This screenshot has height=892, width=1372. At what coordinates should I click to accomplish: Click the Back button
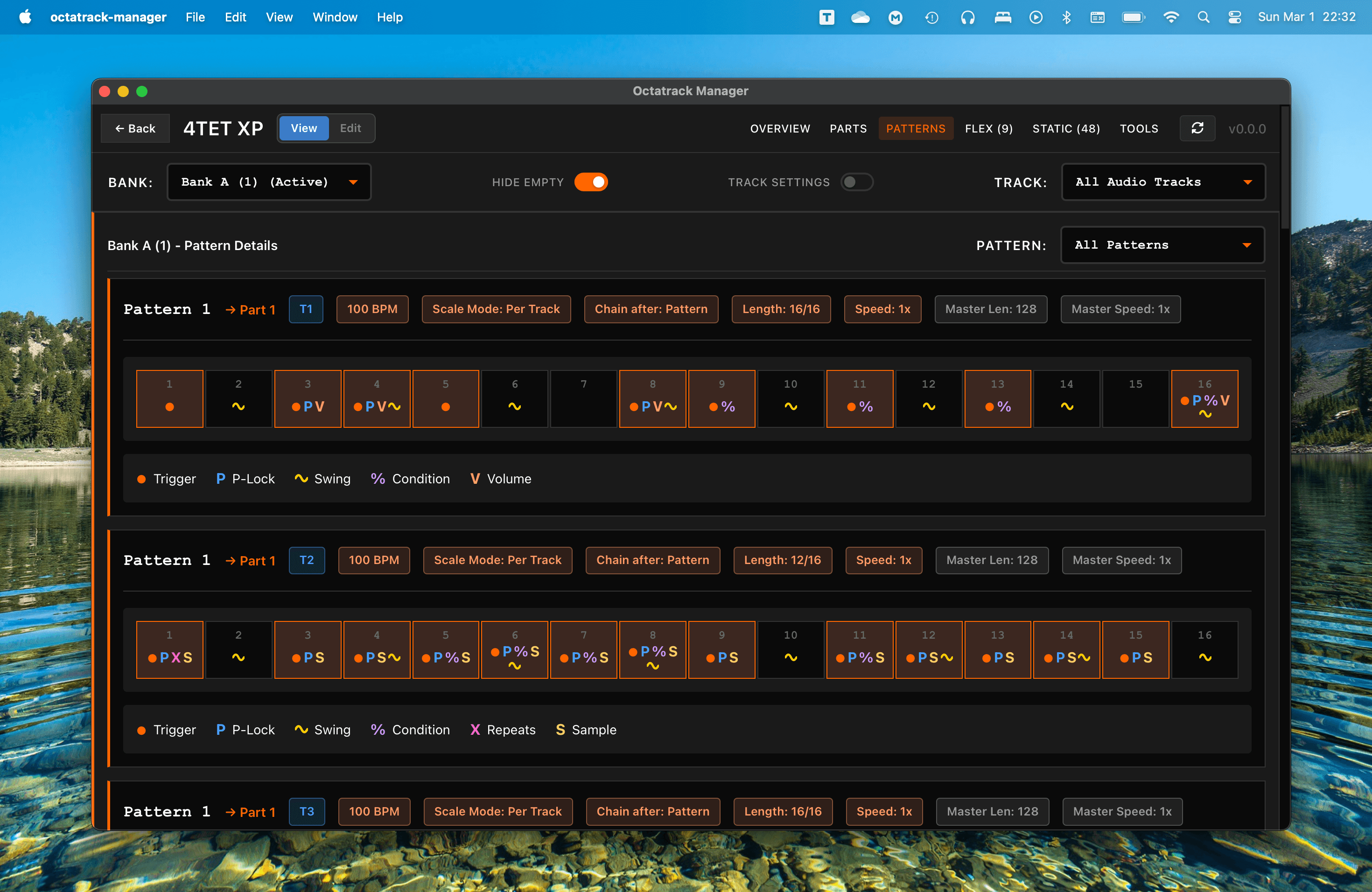135,128
